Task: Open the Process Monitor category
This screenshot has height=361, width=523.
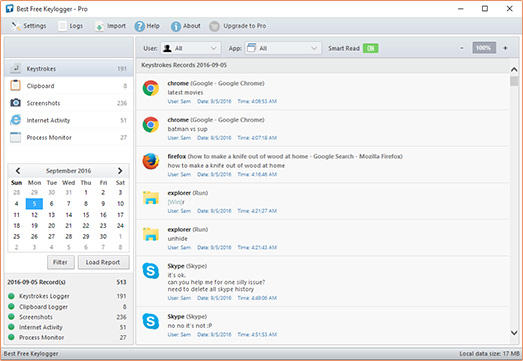Action: [x=69, y=137]
